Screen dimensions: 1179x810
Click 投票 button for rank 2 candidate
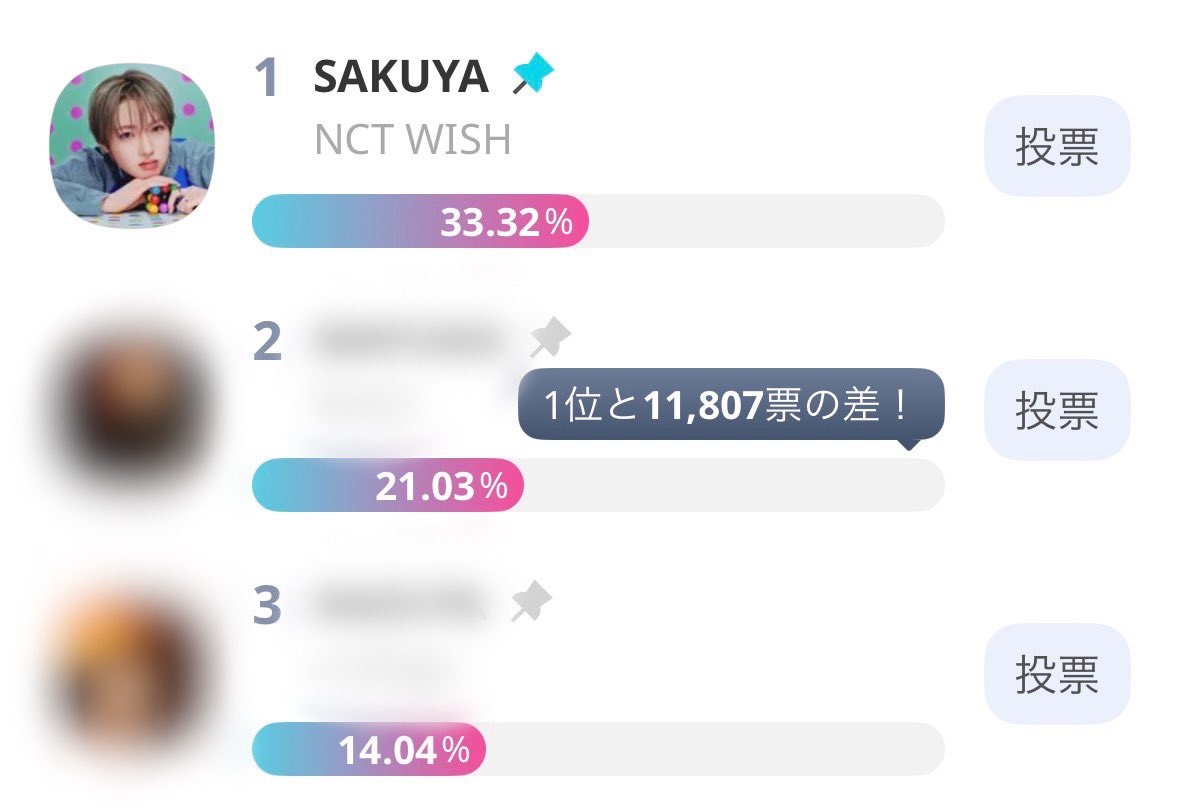1056,410
